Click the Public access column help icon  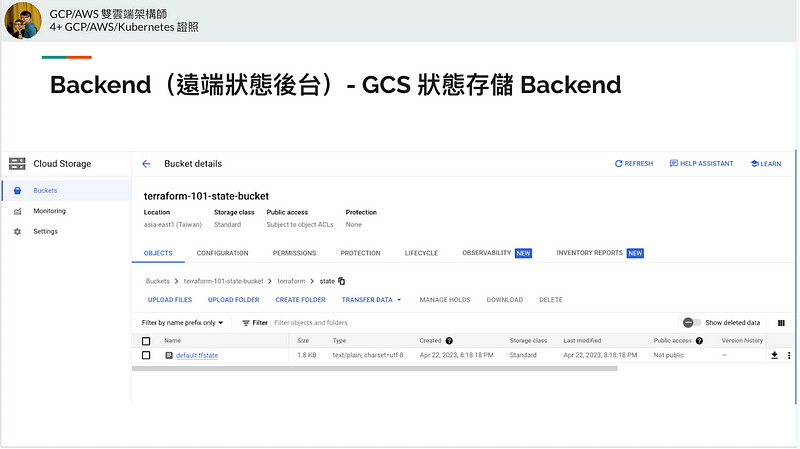pyautogui.click(x=699, y=341)
